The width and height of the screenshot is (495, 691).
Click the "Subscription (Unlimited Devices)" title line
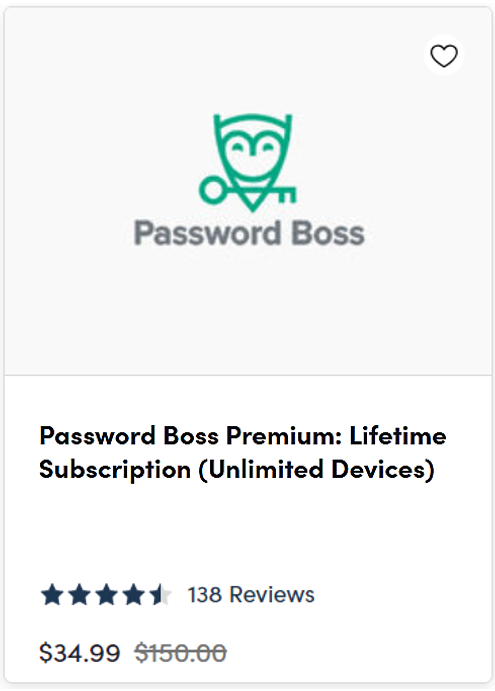click(x=237, y=469)
